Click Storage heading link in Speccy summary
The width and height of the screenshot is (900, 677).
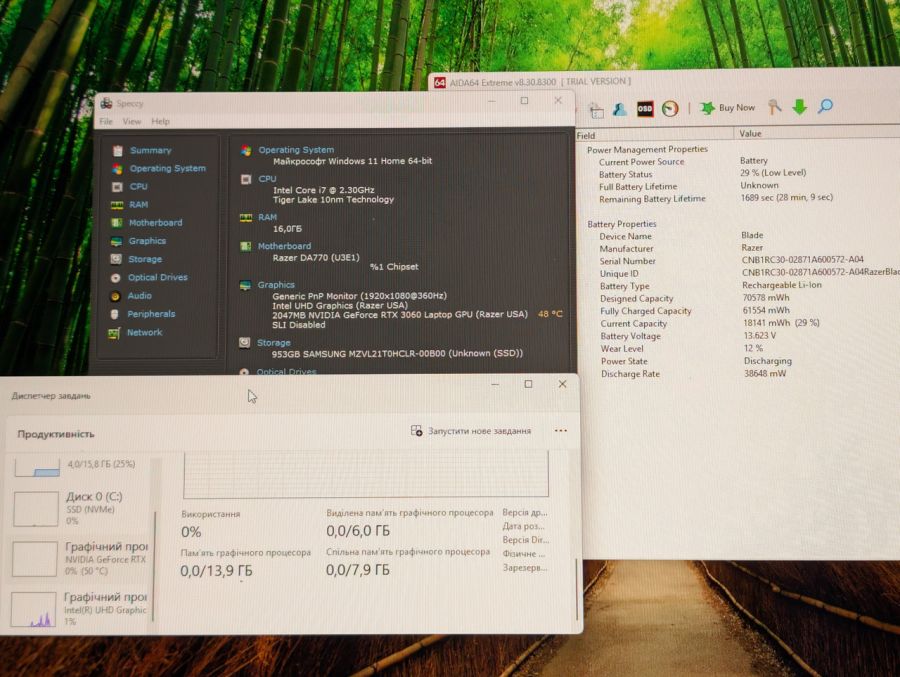[x=273, y=343]
